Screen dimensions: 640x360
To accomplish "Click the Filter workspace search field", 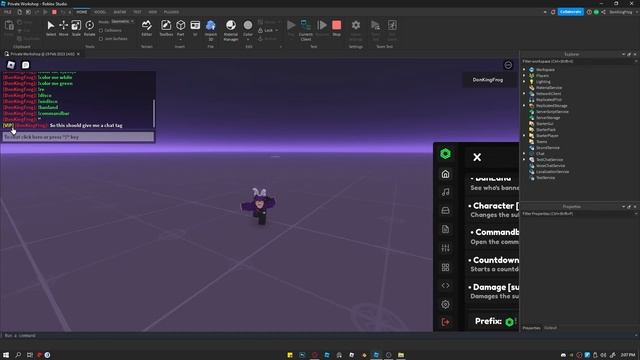I will click(x=578, y=61).
